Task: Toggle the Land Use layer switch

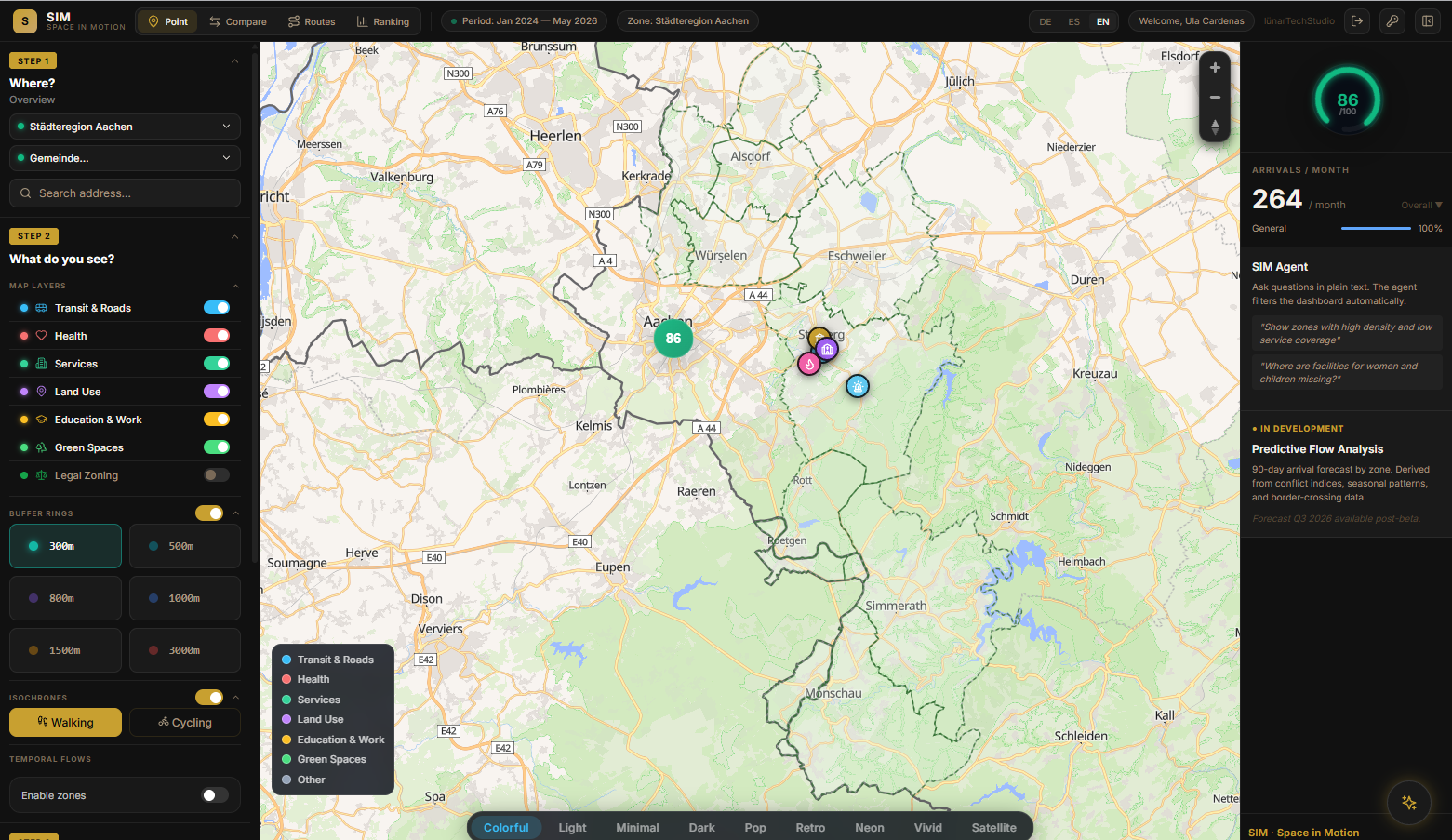Action: (x=217, y=392)
